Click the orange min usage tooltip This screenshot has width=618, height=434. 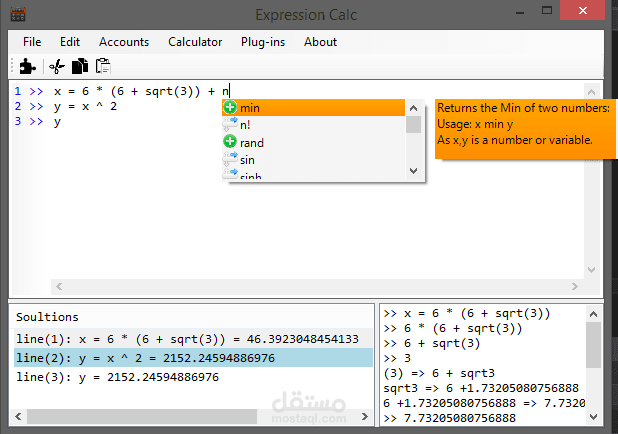click(x=525, y=129)
